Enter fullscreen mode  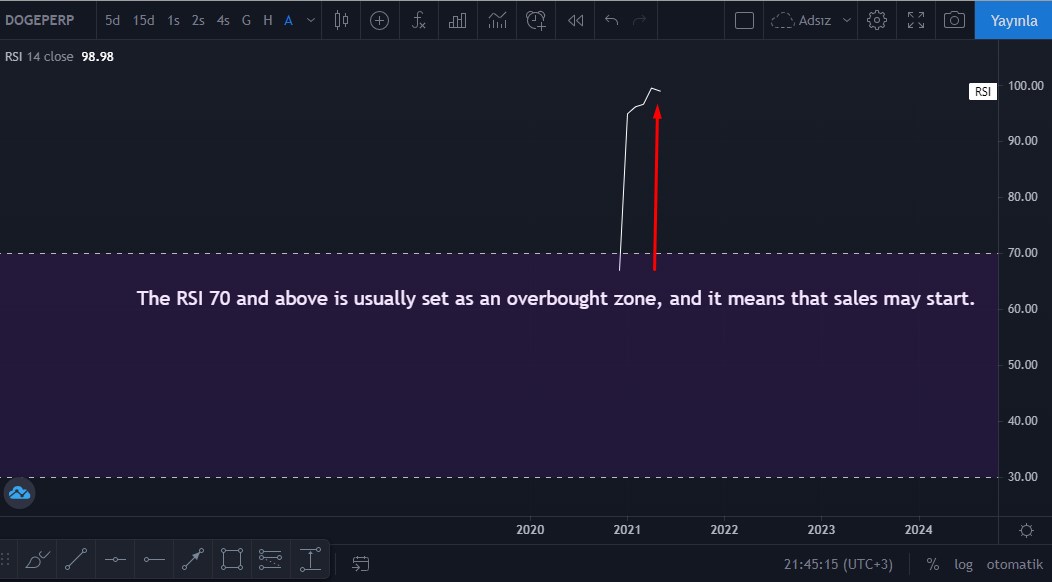(916, 20)
